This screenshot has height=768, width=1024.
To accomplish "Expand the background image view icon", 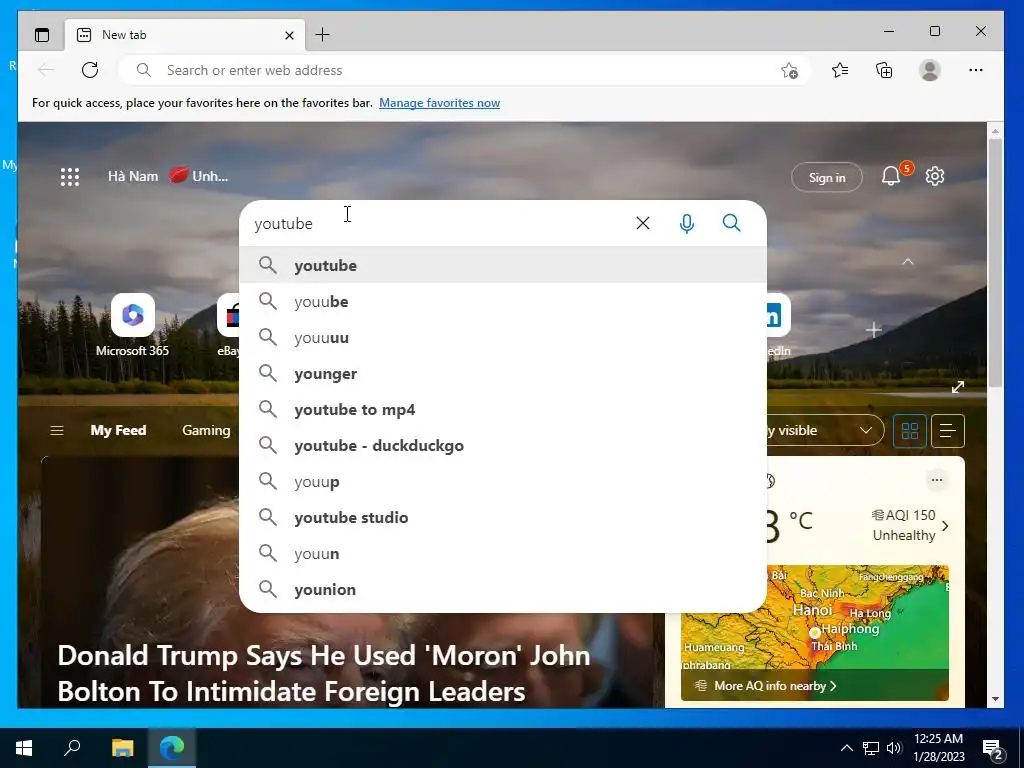I will coord(958,387).
